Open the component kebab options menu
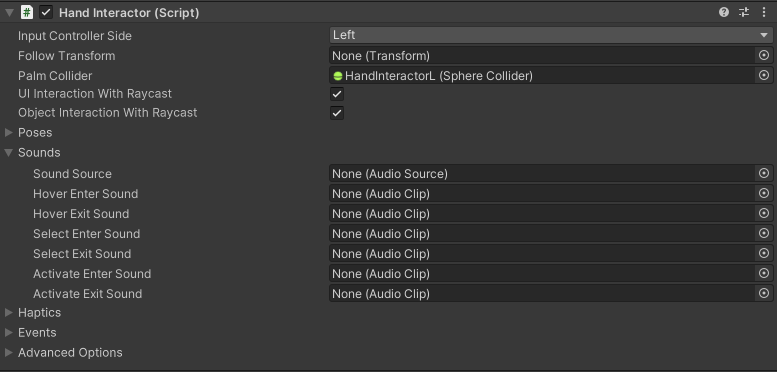Screen dimensions: 777x372 click(764, 12)
